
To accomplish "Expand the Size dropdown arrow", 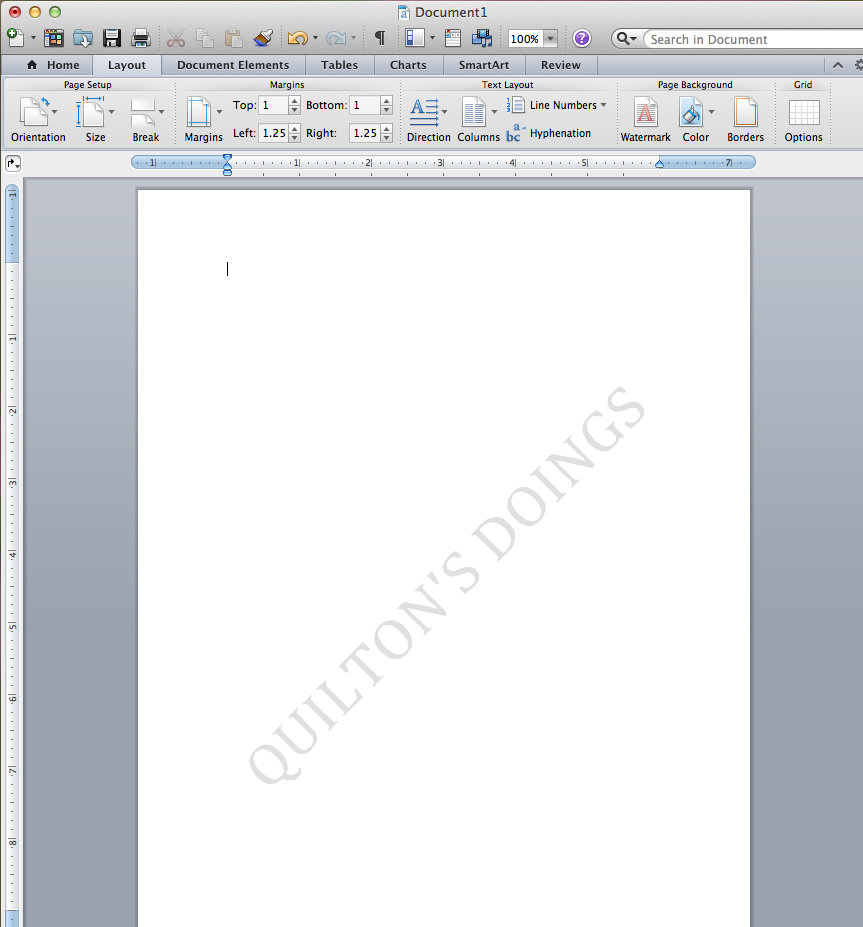I will pos(111,112).
